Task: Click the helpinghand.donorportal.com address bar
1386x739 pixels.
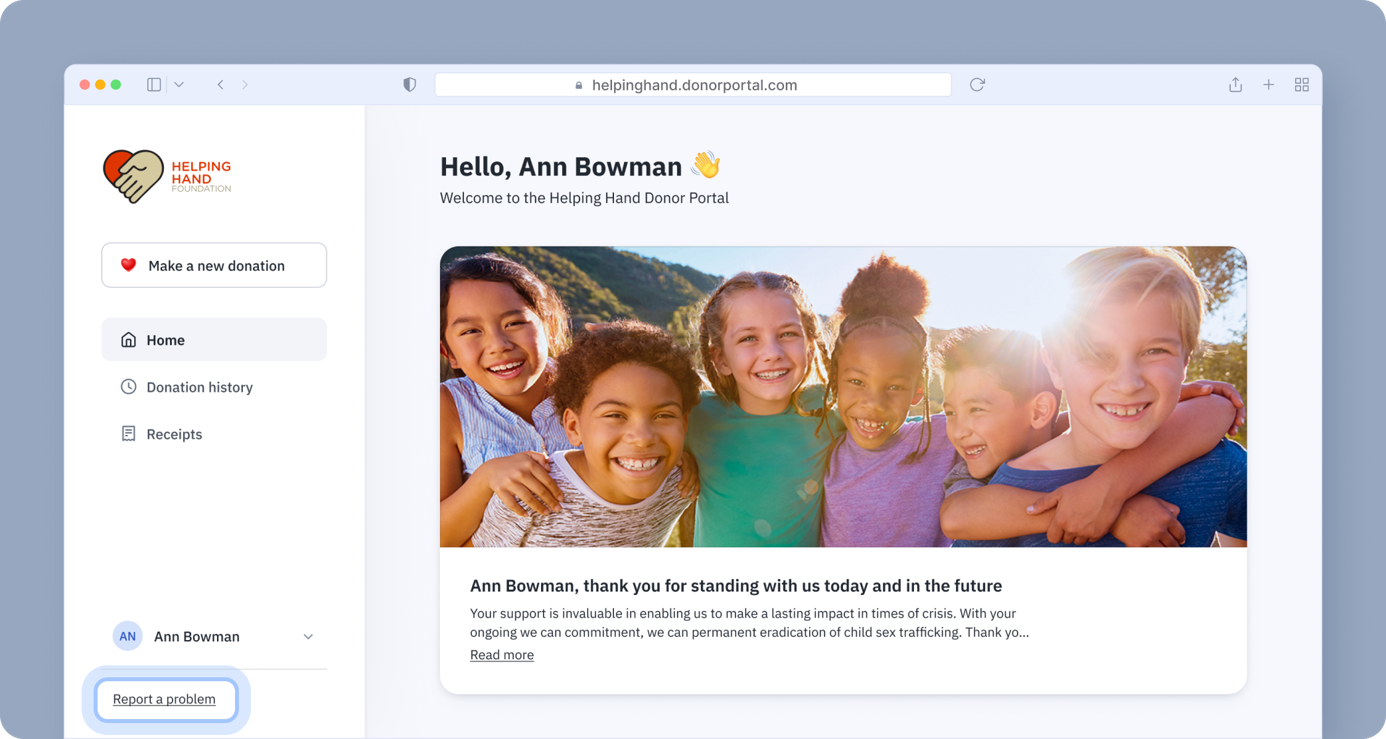Action: [x=693, y=85]
